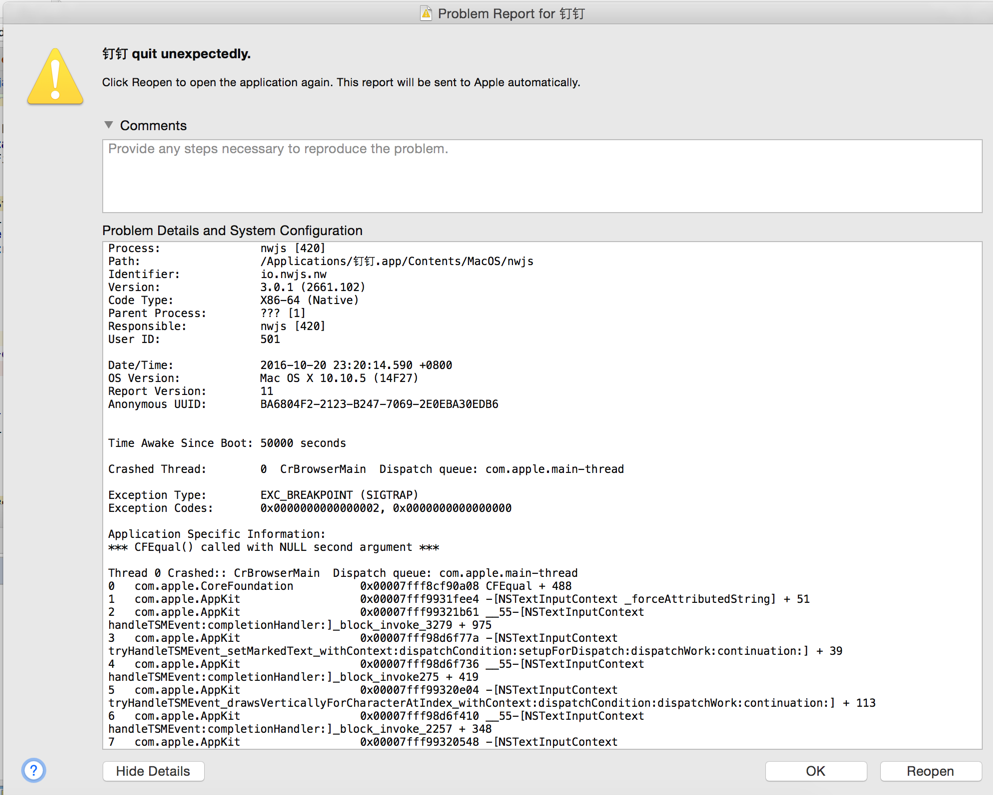
Task: Click 'Time Awake Since Boot: 50000 seconds'
Action: click(x=227, y=443)
